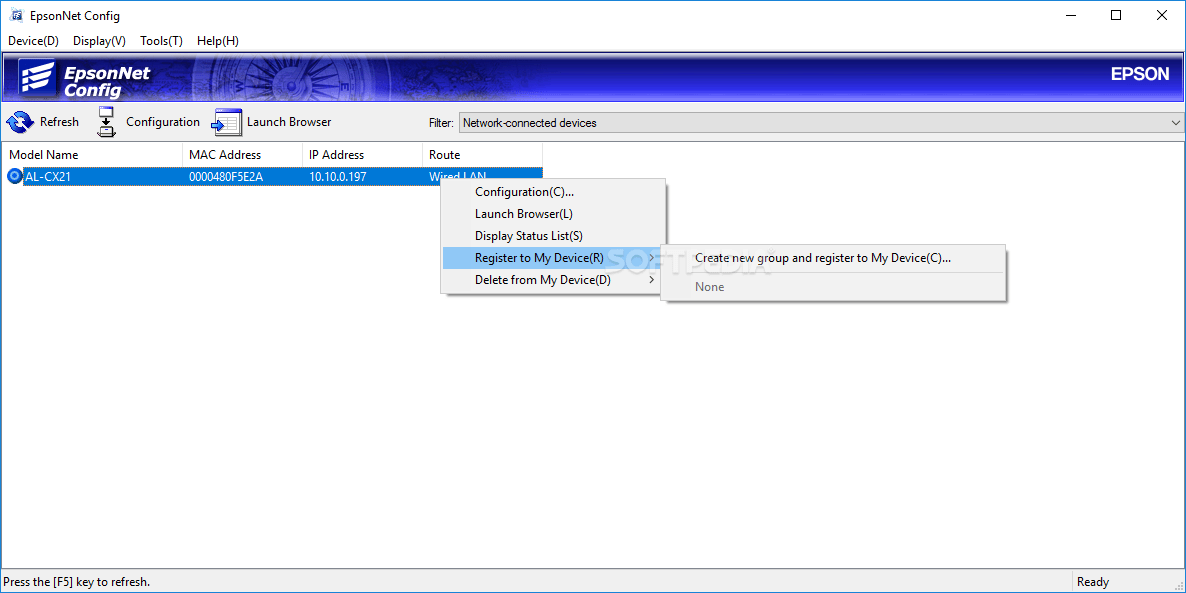Click the IP address 10.10.0.197 cell
The height and width of the screenshot is (593, 1186).
click(338, 176)
